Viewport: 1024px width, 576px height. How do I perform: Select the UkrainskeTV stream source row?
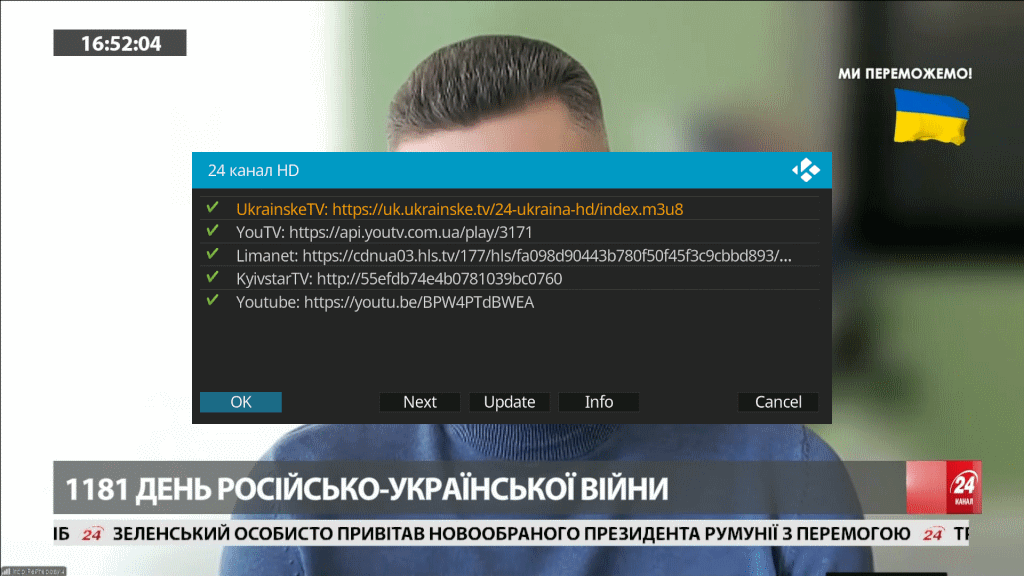click(x=509, y=209)
